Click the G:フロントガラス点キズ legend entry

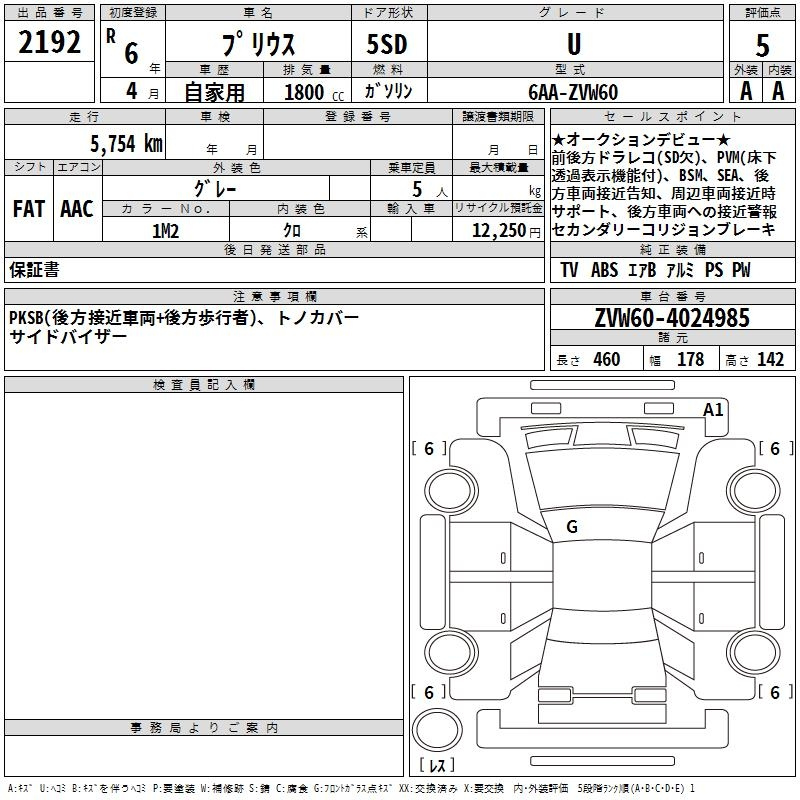(x=353, y=788)
